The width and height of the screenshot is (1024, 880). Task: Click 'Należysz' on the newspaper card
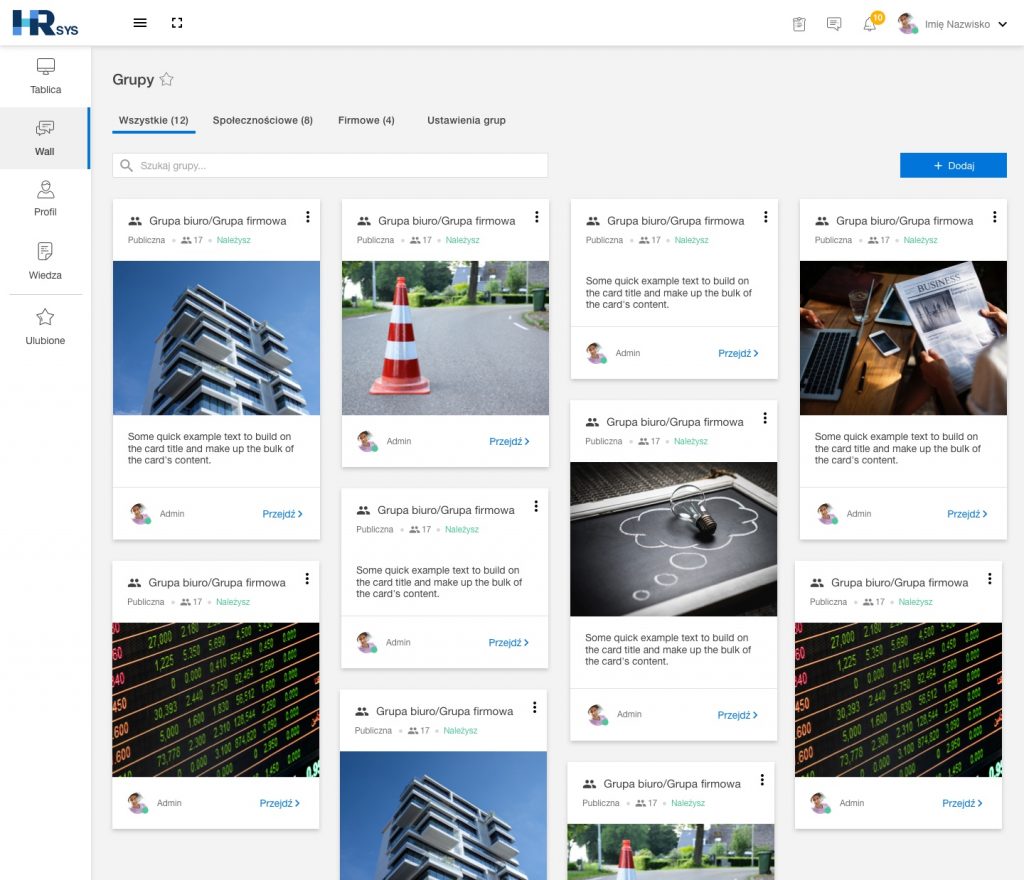coord(920,240)
